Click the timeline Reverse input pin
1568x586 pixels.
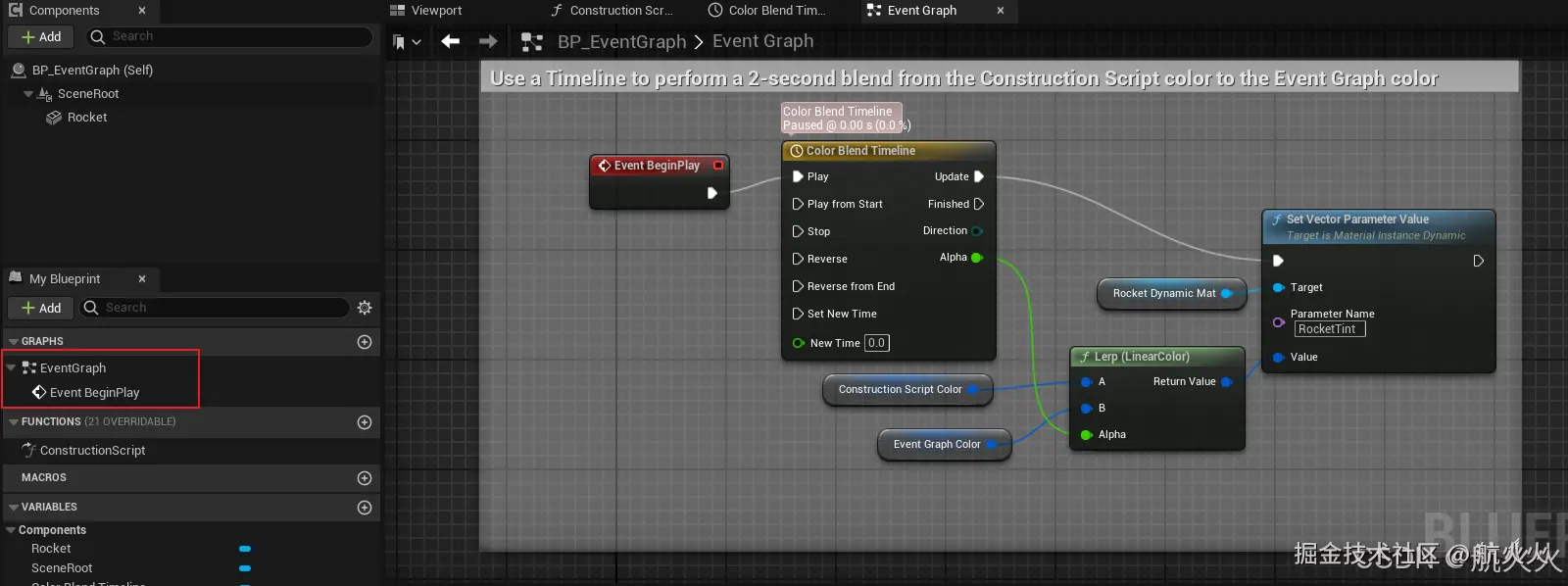[798, 259]
